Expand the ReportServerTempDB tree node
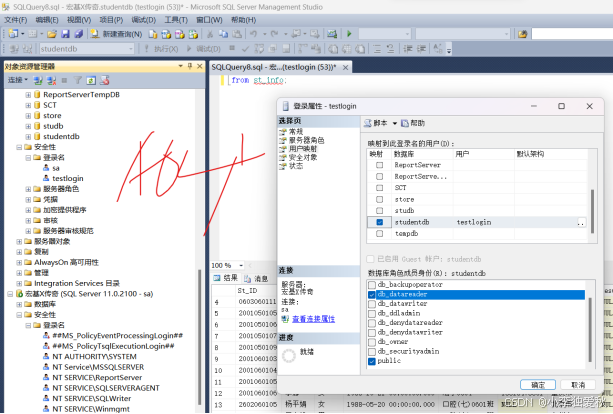Image resolution: width=613 pixels, height=414 pixels. pyautogui.click(x=28, y=95)
